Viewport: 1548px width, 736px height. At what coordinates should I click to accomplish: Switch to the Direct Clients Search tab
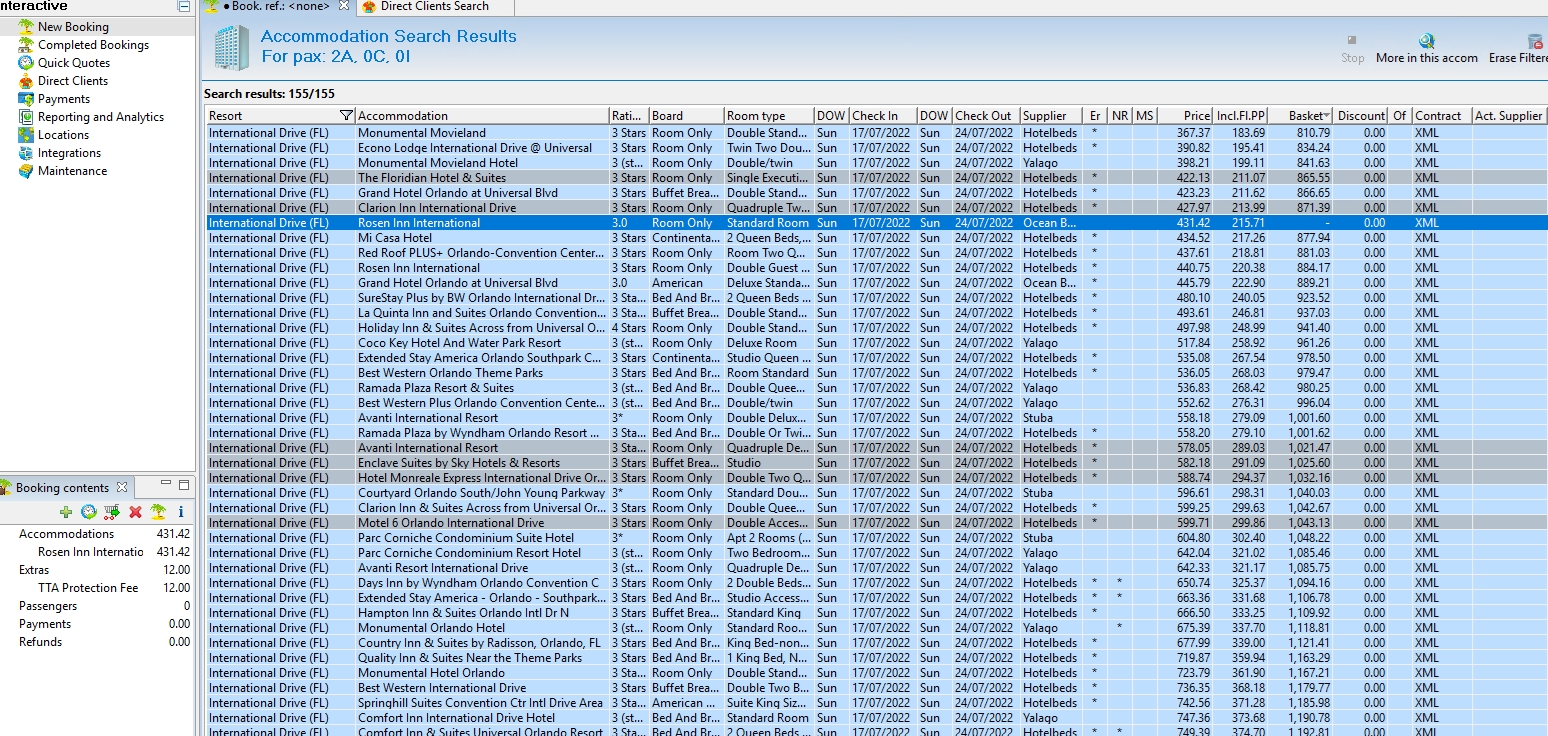pos(435,6)
